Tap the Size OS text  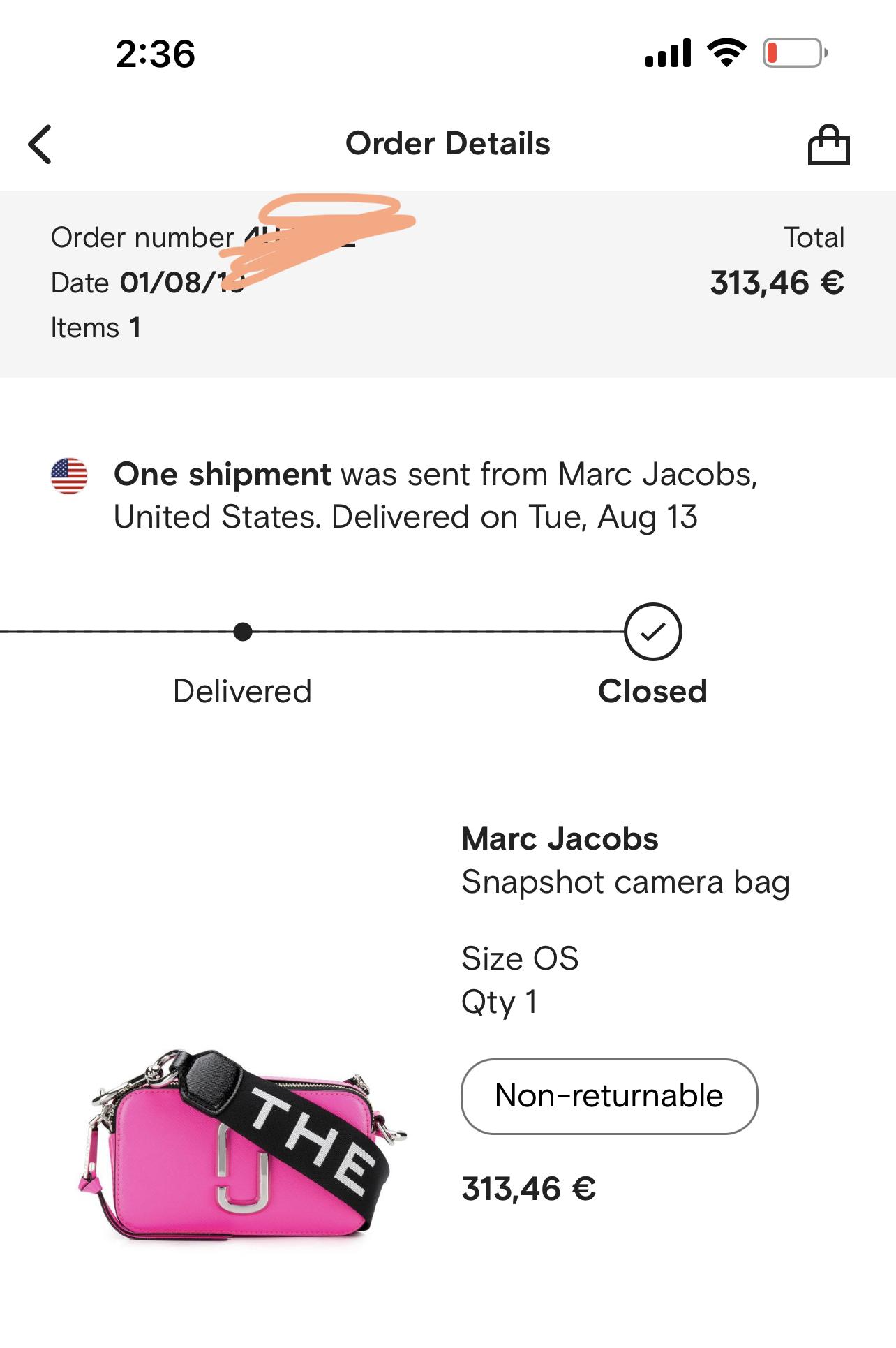(x=520, y=958)
